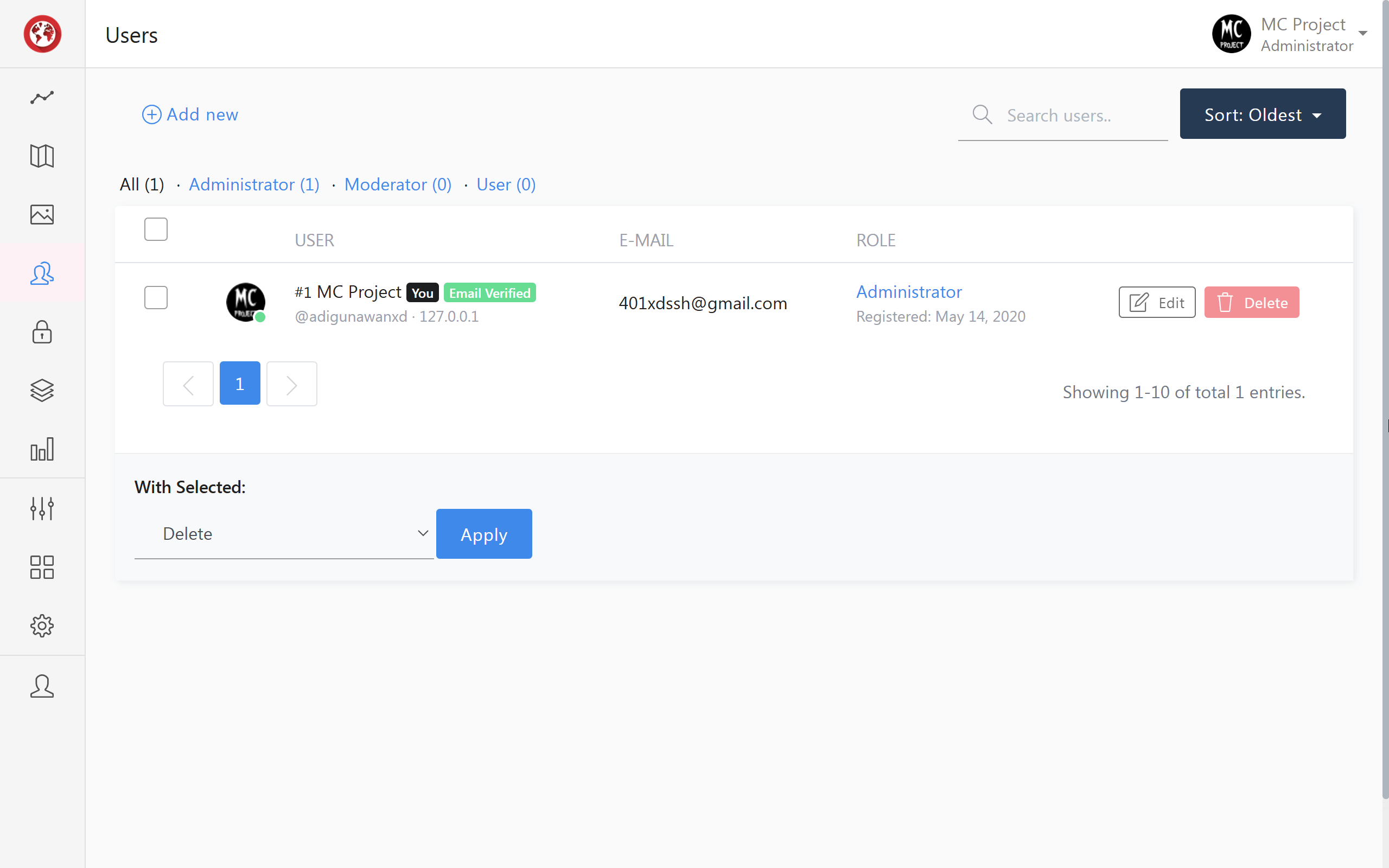1389x868 pixels.
Task: Open the grid dashboard icon in the sidebar
Action: tap(42, 567)
